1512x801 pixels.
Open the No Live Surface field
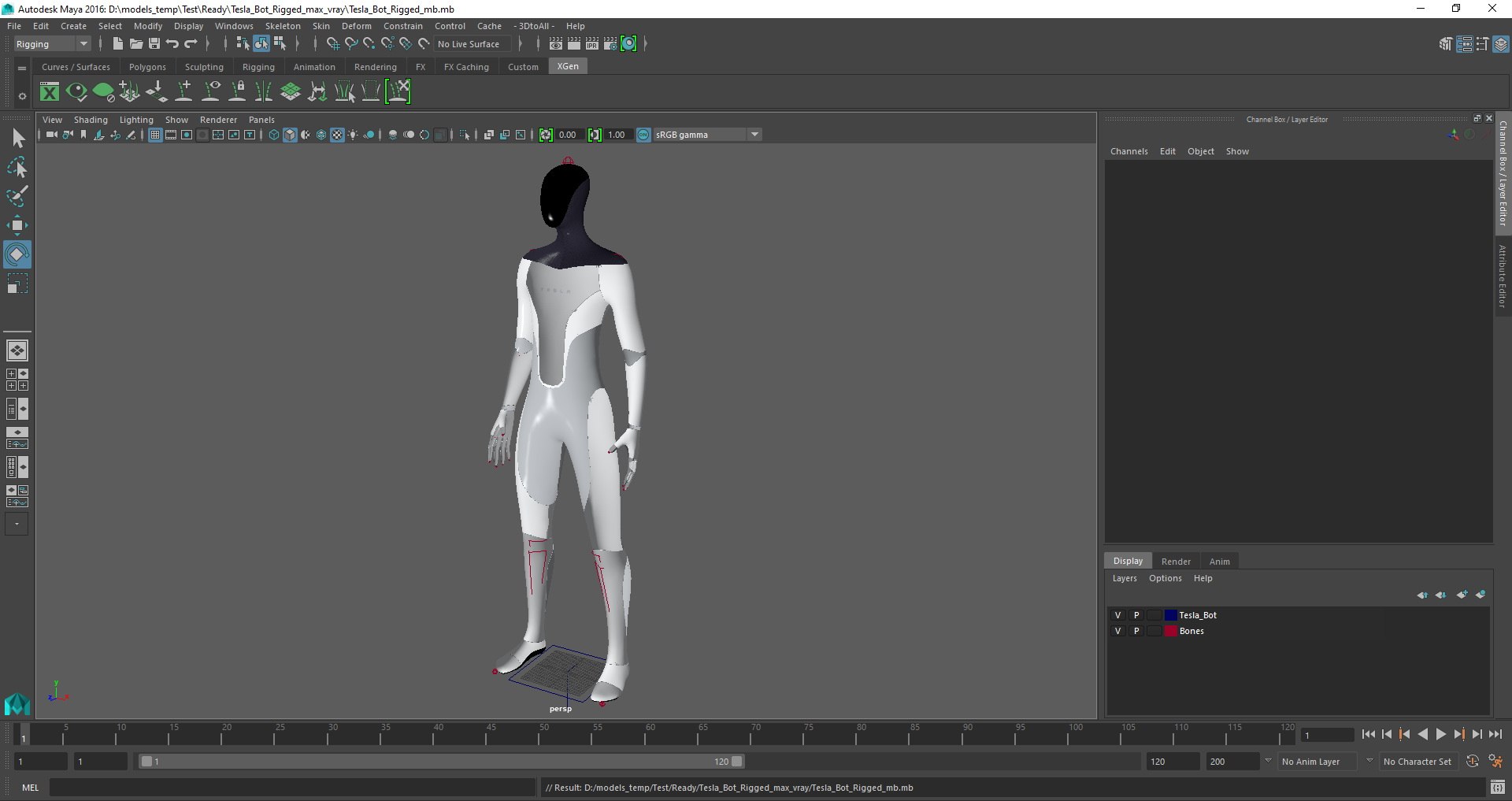click(x=473, y=44)
